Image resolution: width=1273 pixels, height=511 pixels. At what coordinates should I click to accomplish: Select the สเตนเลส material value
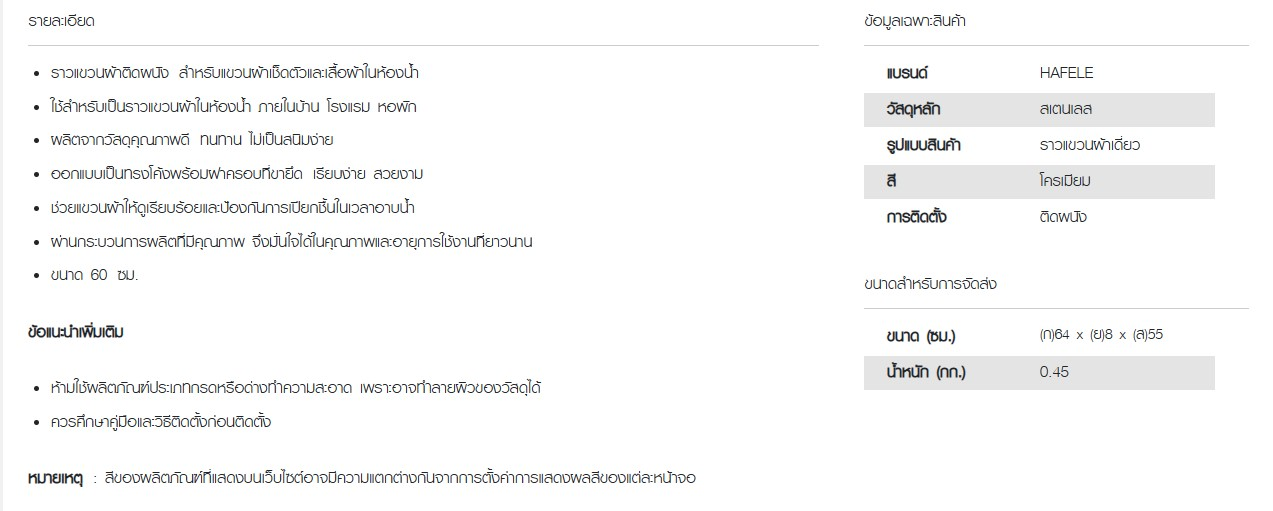pyautogui.click(x=1072, y=109)
